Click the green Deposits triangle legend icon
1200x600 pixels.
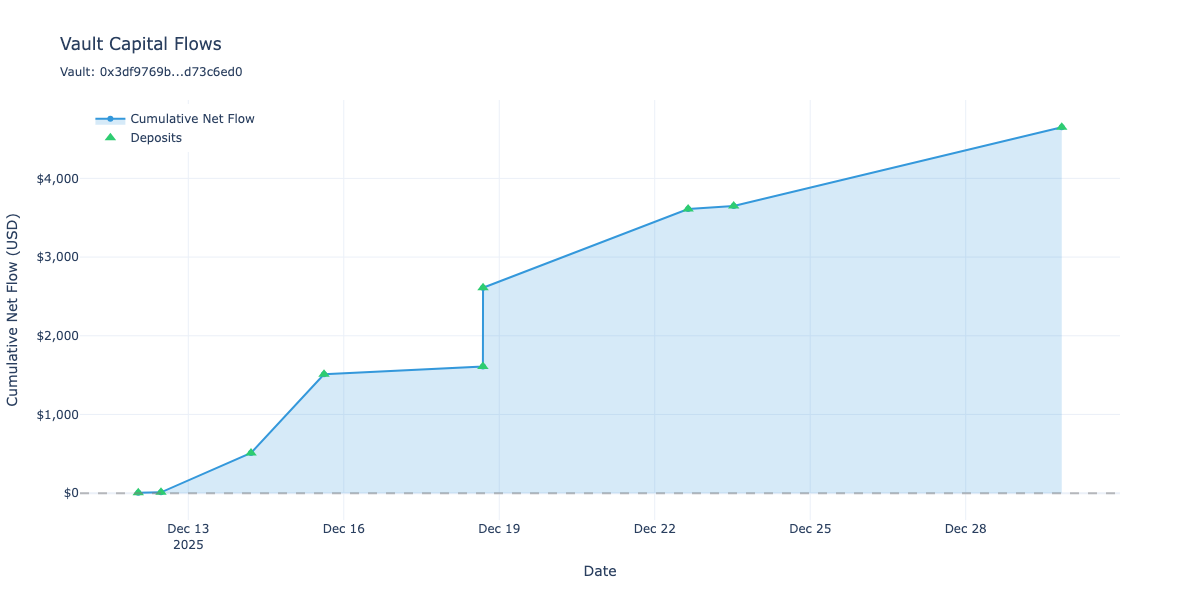pos(111,138)
